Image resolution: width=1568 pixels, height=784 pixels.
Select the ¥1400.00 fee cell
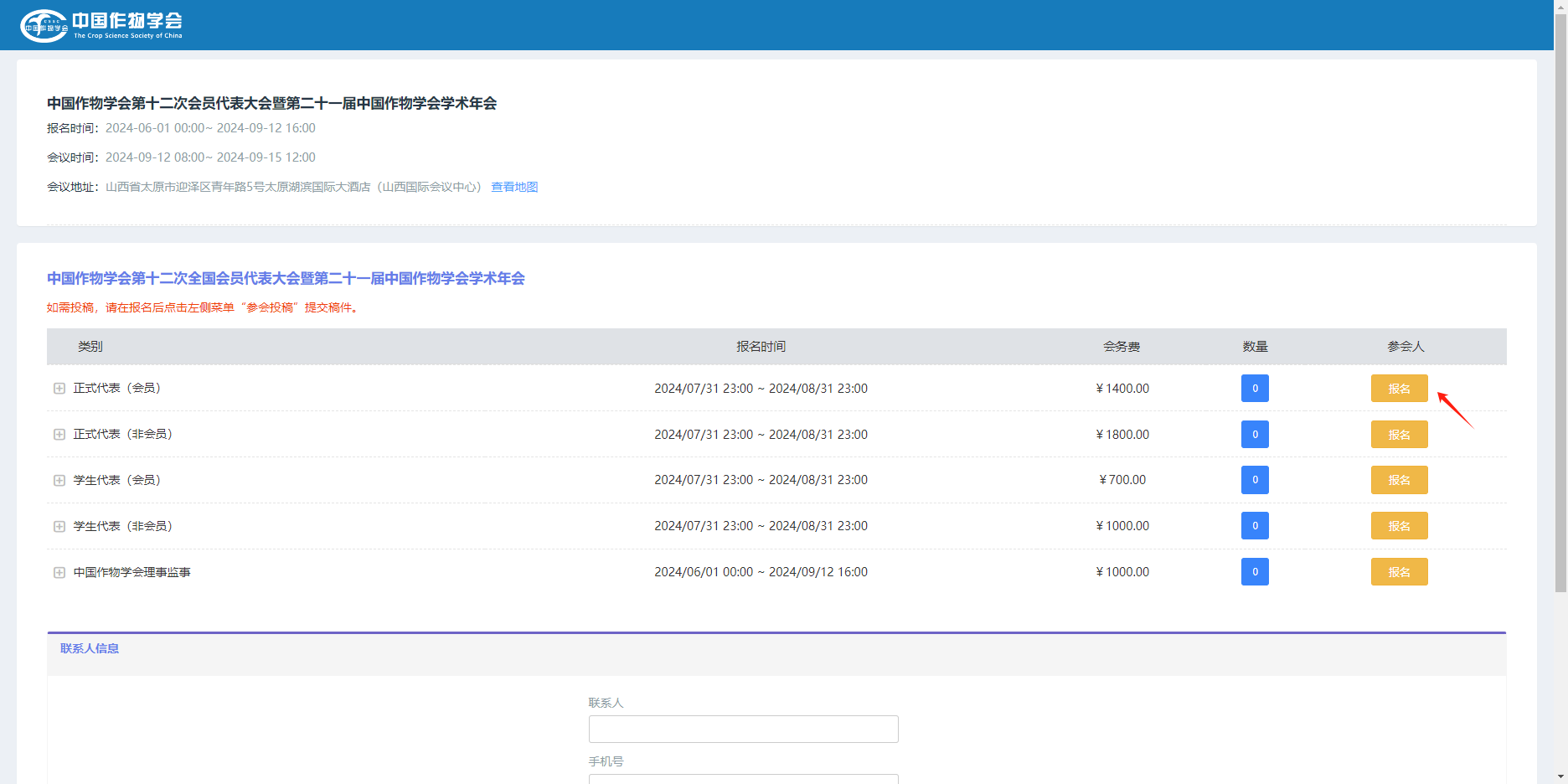pos(1122,389)
